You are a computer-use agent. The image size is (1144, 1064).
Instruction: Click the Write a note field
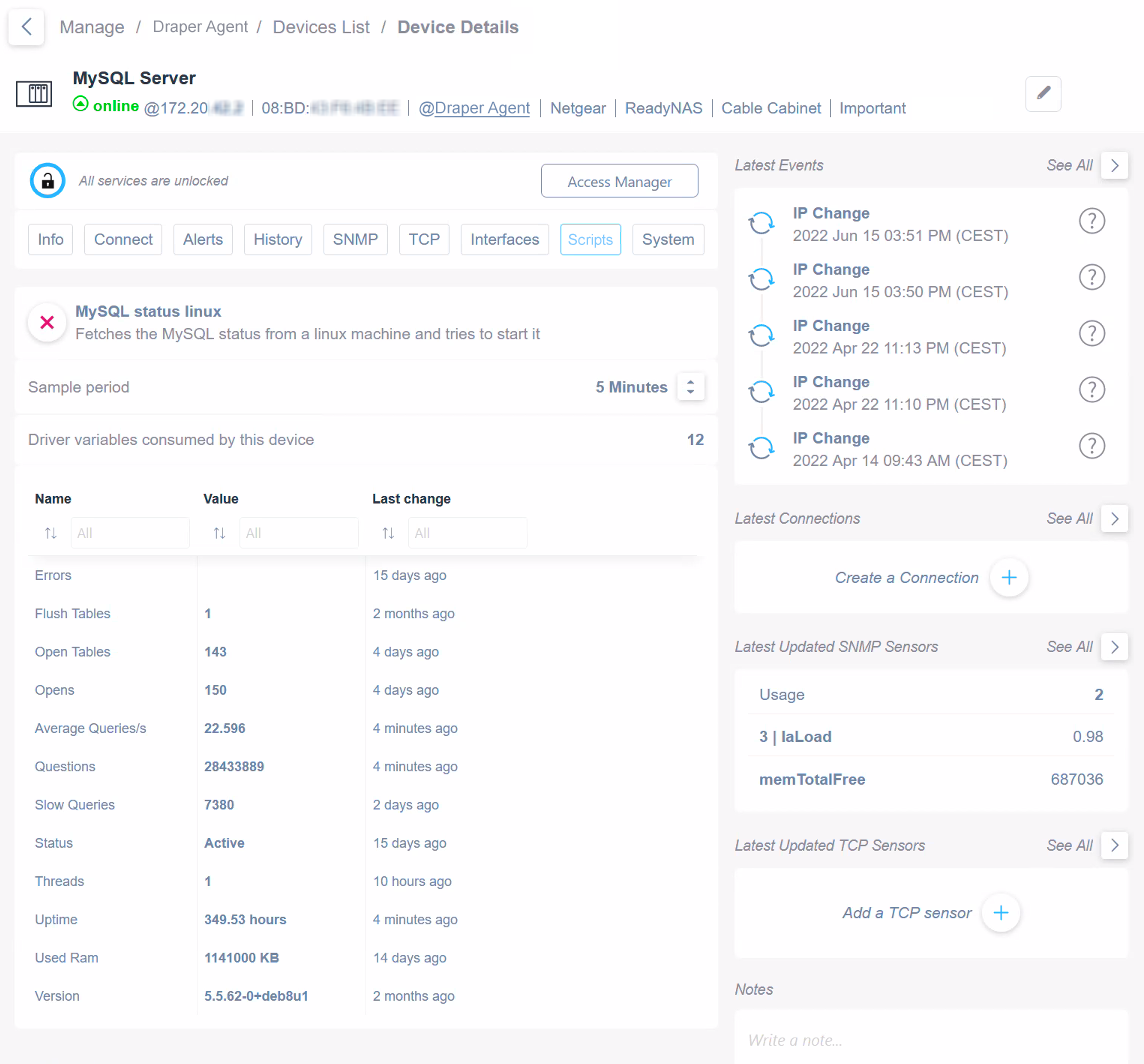click(931, 1040)
